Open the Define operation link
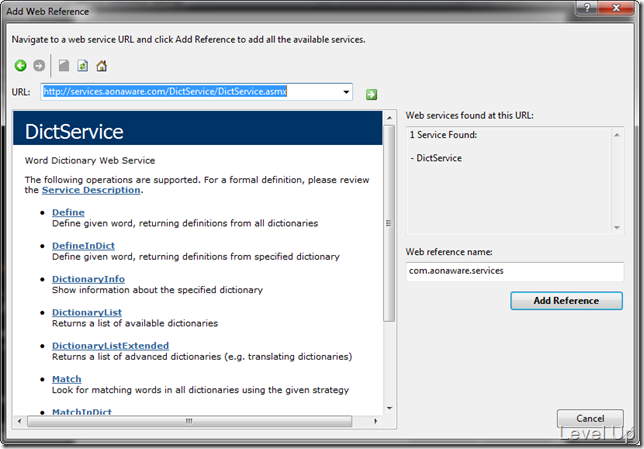Screen dimensions: 644x449 (x=68, y=212)
